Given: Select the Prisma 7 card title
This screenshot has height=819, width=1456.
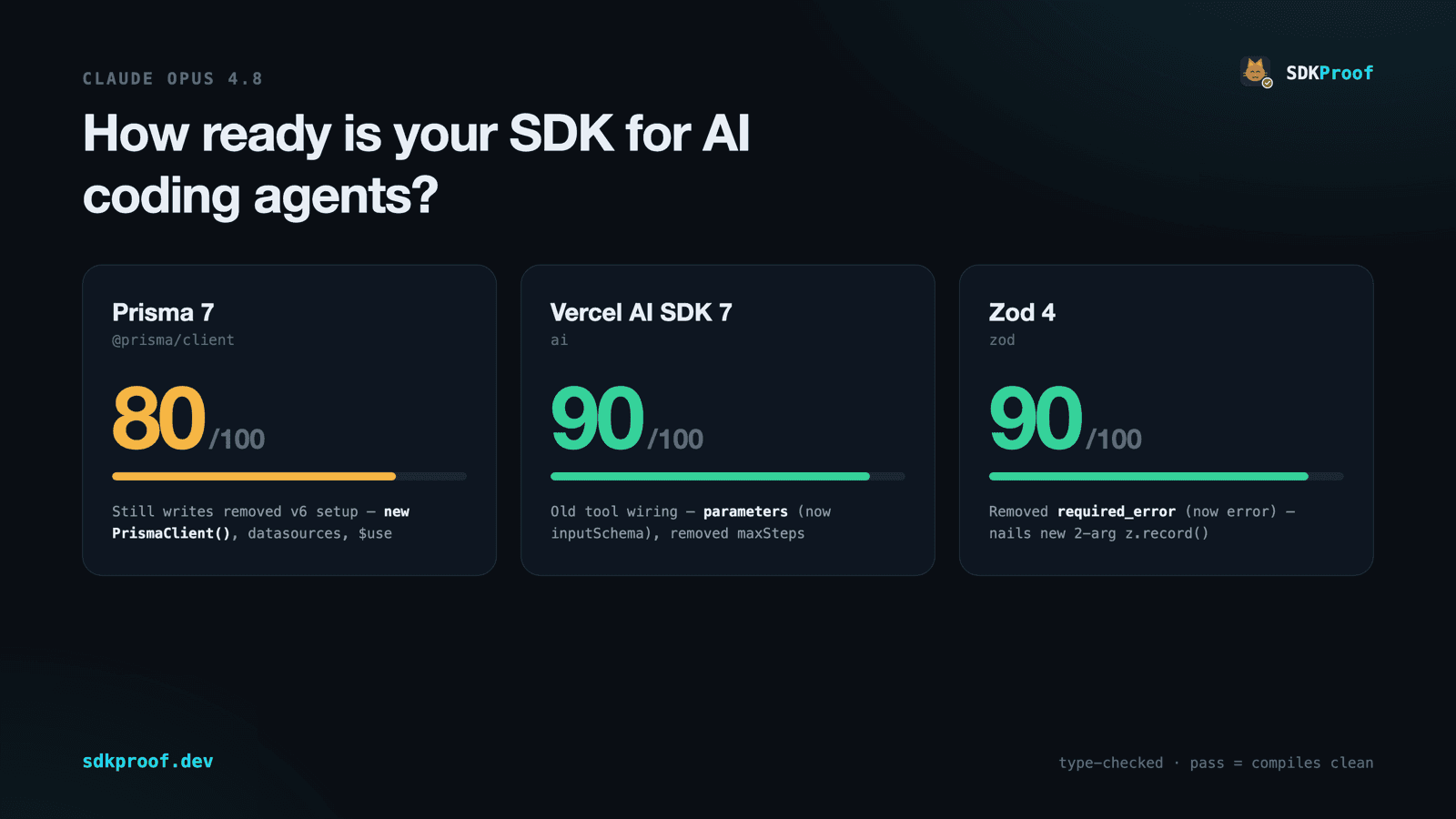Looking at the screenshot, I should pos(163,312).
